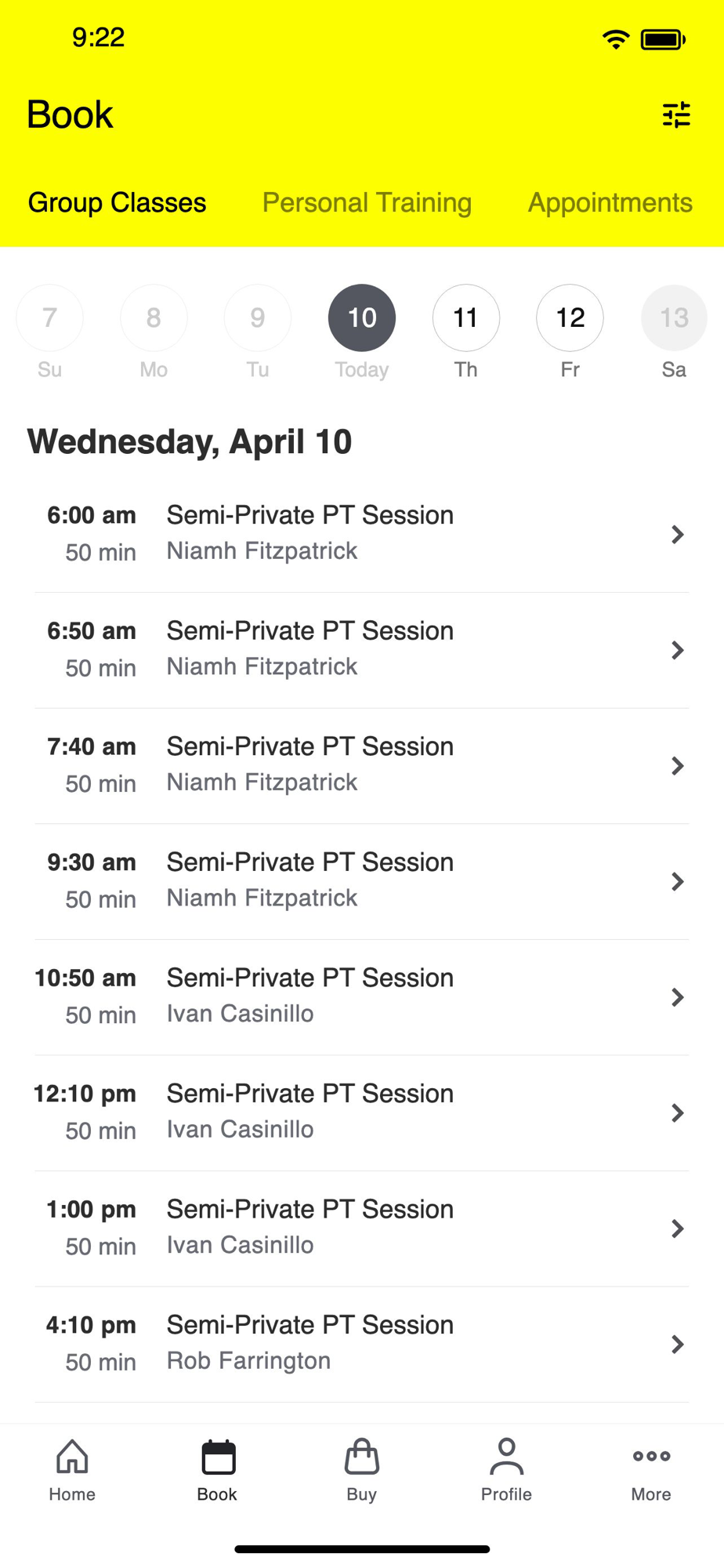The image size is (724, 1568).
Task: Tap the Home icon in bottom bar
Action: point(72,1457)
